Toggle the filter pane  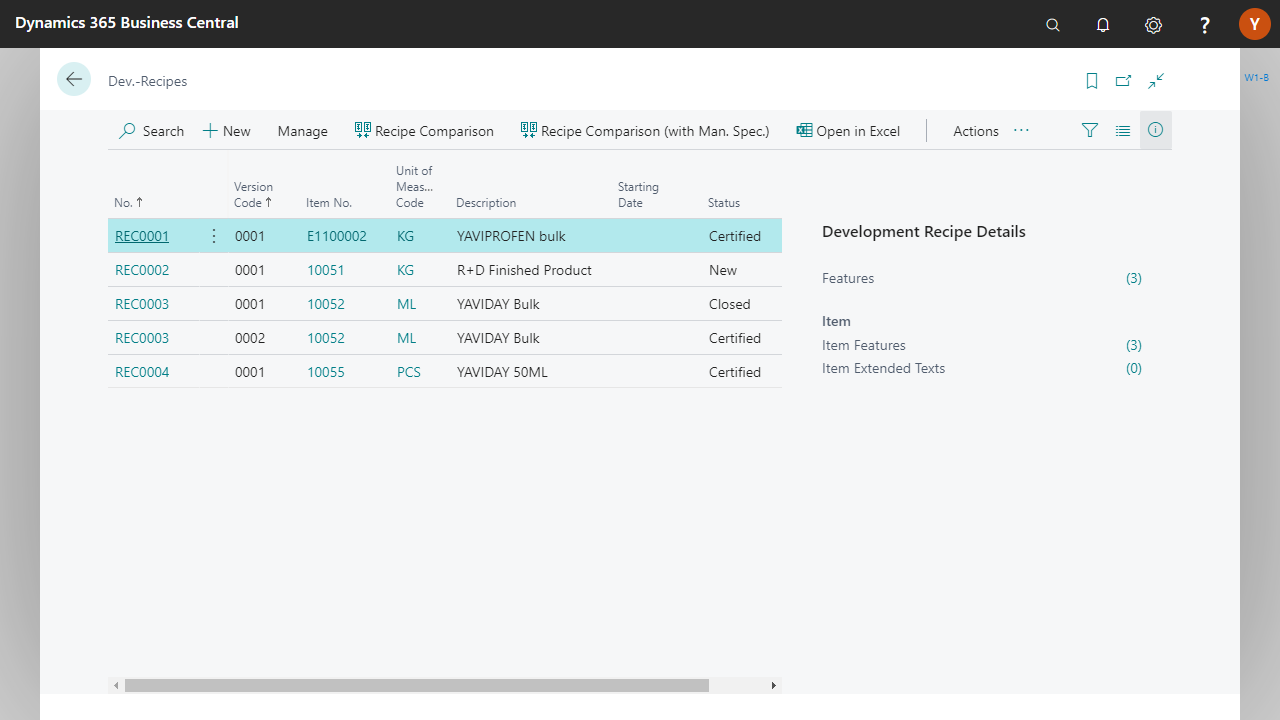pos(1090,130)
